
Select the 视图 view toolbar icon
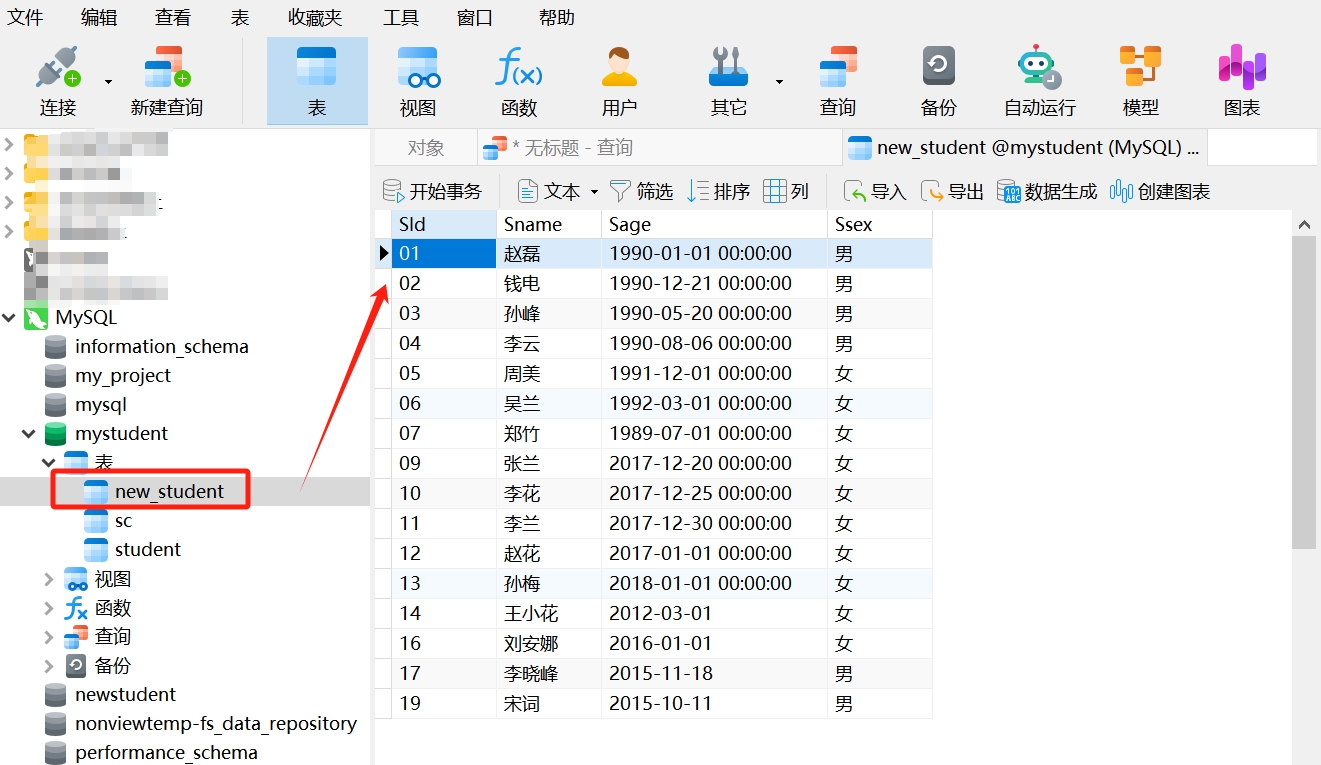click(418, 69)
